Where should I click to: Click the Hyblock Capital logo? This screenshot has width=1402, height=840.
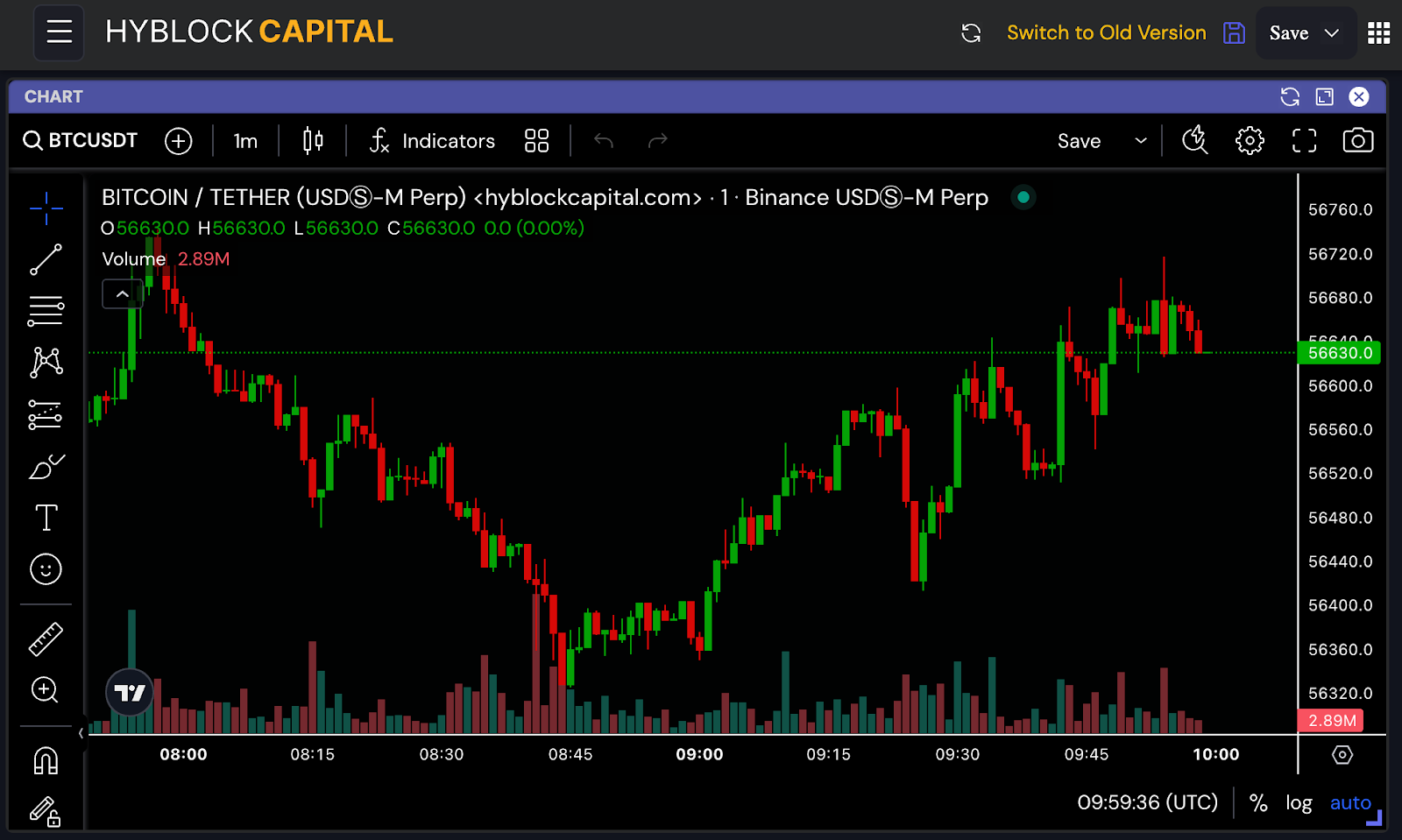[x=249, y=32]
